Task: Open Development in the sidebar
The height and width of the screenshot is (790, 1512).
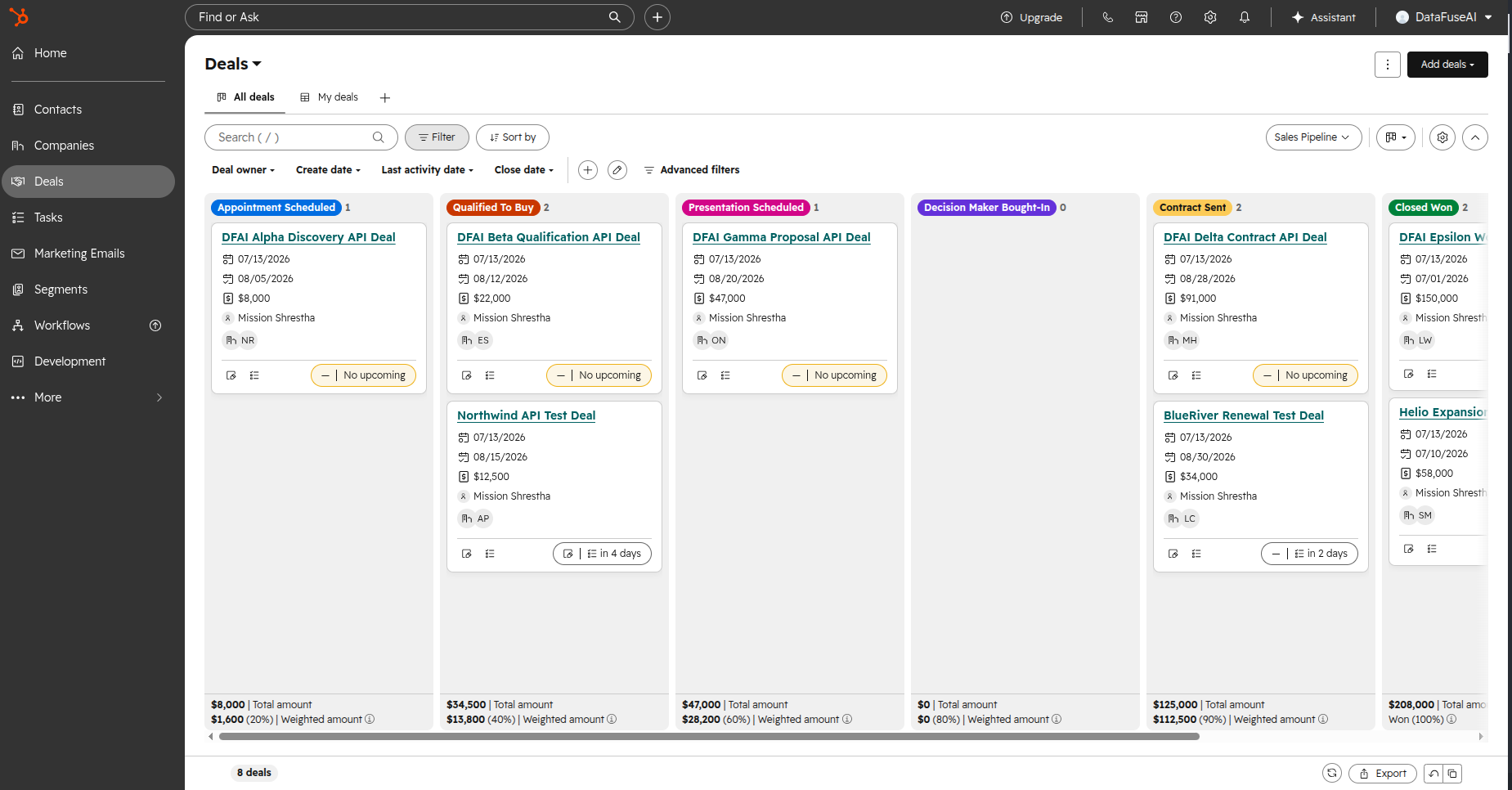Action: [x=88, y=361]
